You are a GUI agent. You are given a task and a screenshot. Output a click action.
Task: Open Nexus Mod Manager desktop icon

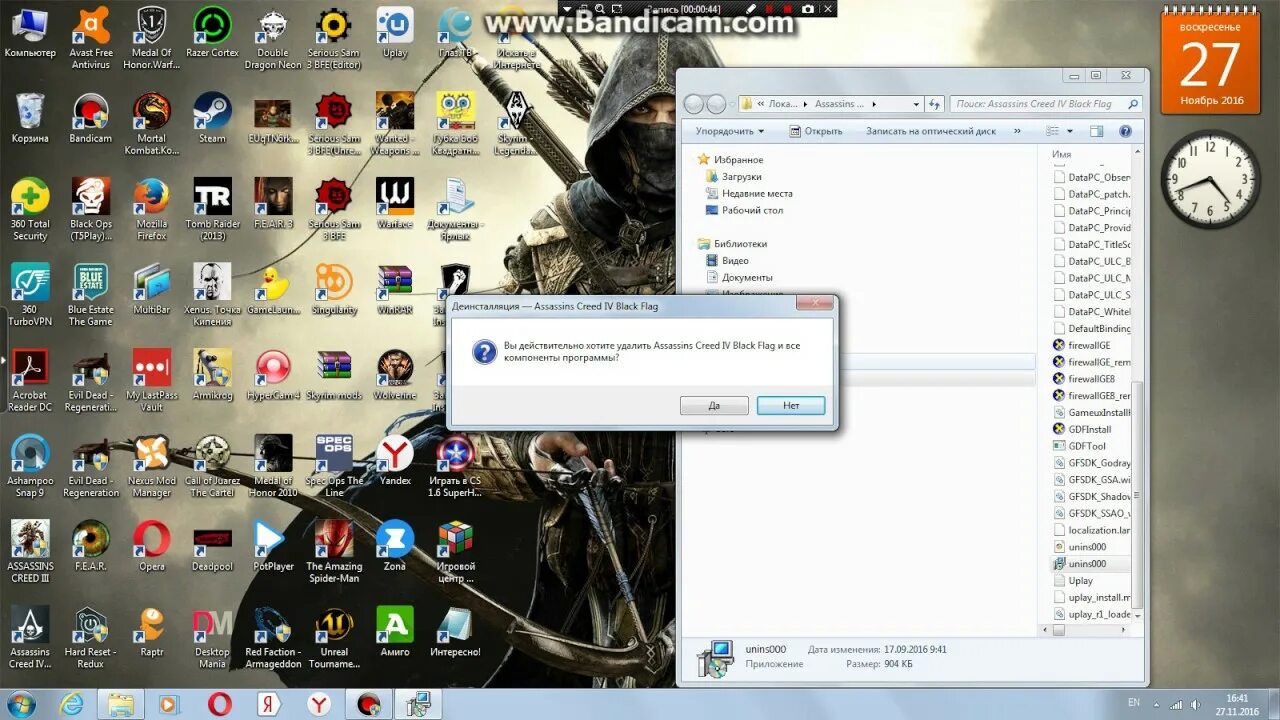tap(152, 466)
